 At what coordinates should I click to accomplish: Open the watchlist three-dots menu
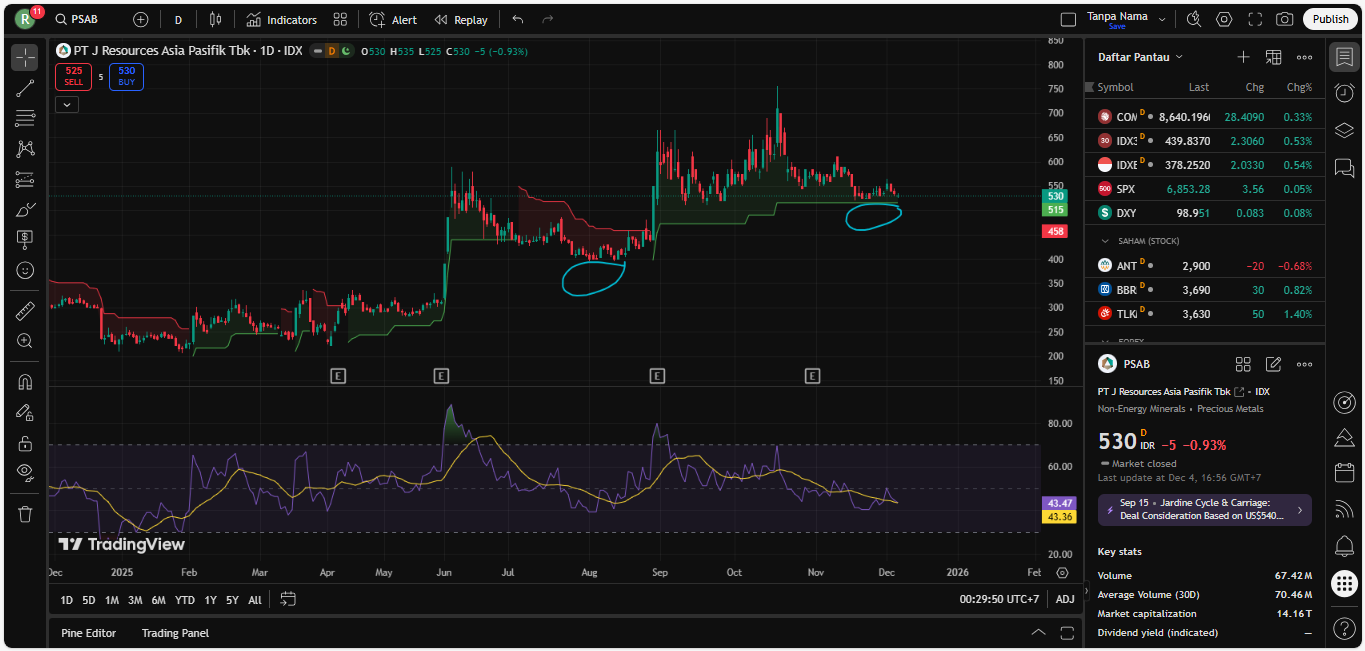1305,57
